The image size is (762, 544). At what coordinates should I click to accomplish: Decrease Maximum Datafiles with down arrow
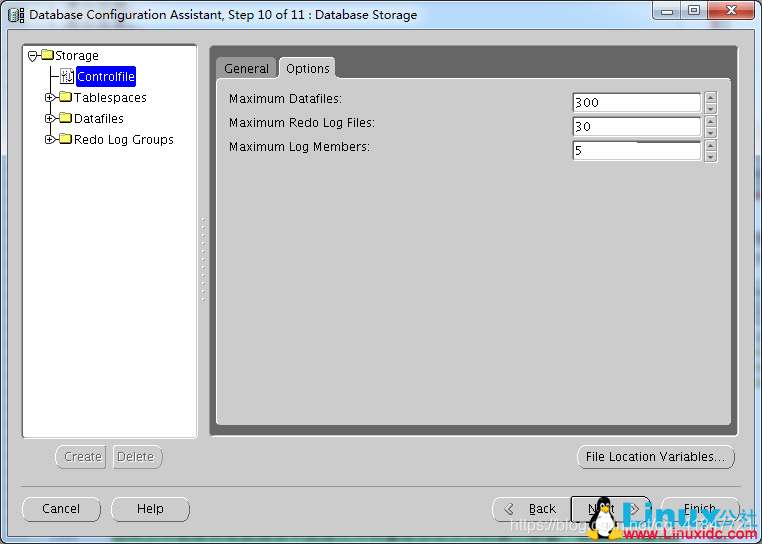(710, 108)
